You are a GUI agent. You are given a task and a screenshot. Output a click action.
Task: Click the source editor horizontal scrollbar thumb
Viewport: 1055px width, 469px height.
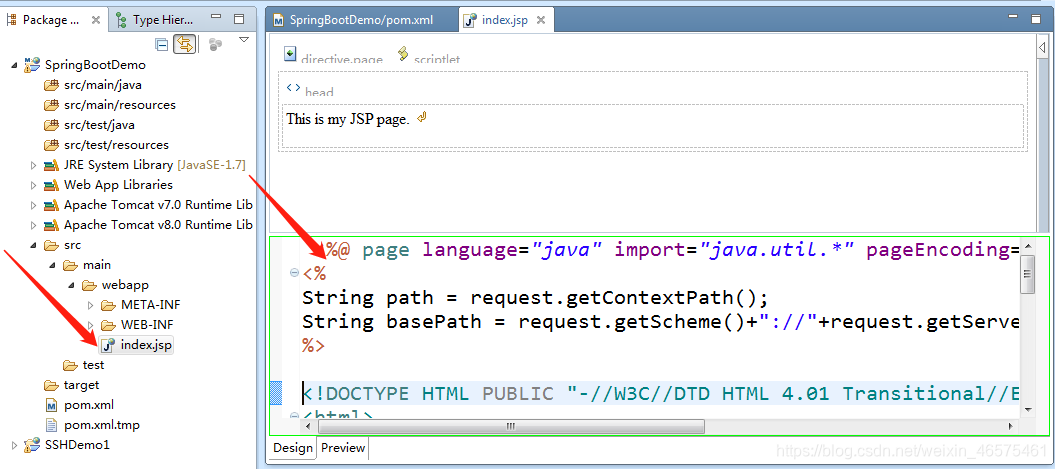[511, 426]
